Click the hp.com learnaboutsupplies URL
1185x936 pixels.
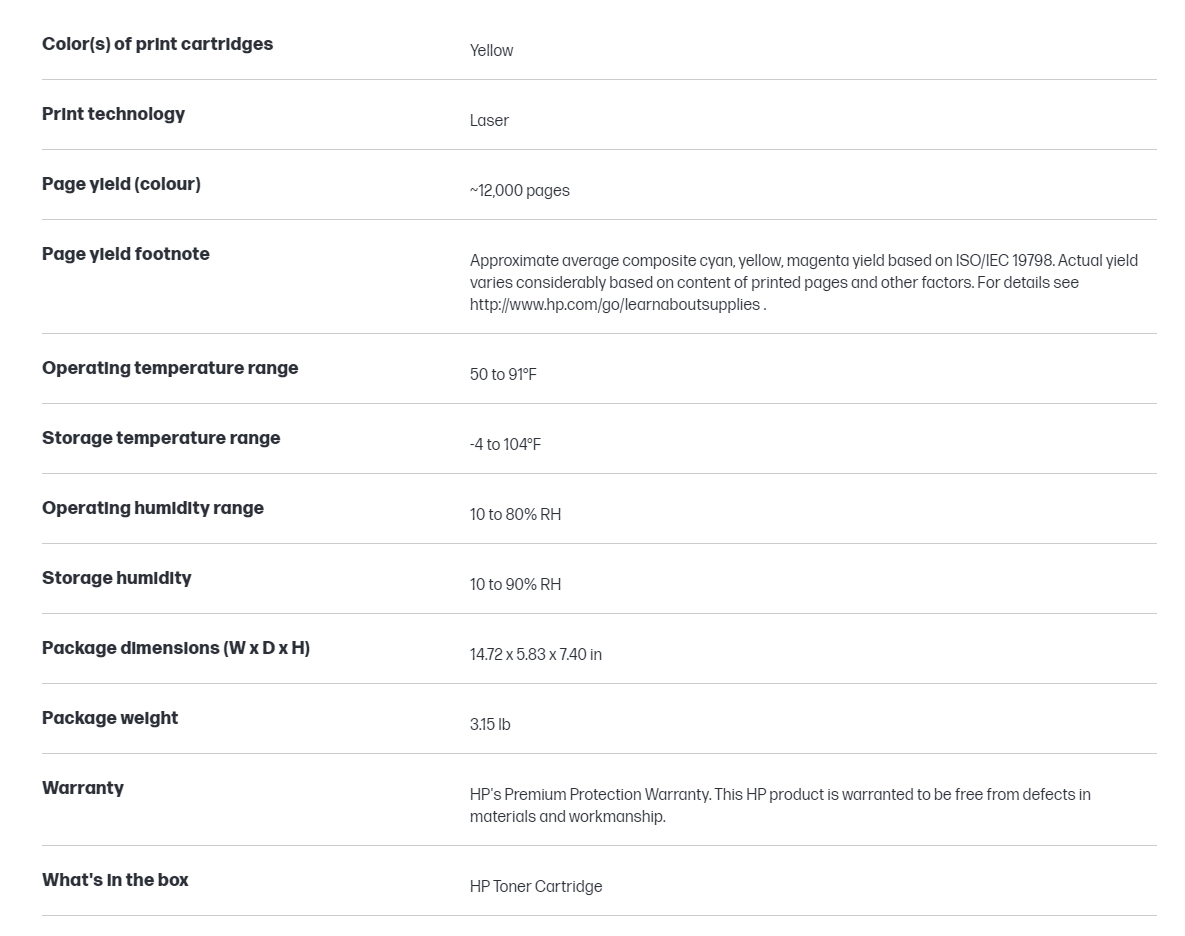(615, 304)
